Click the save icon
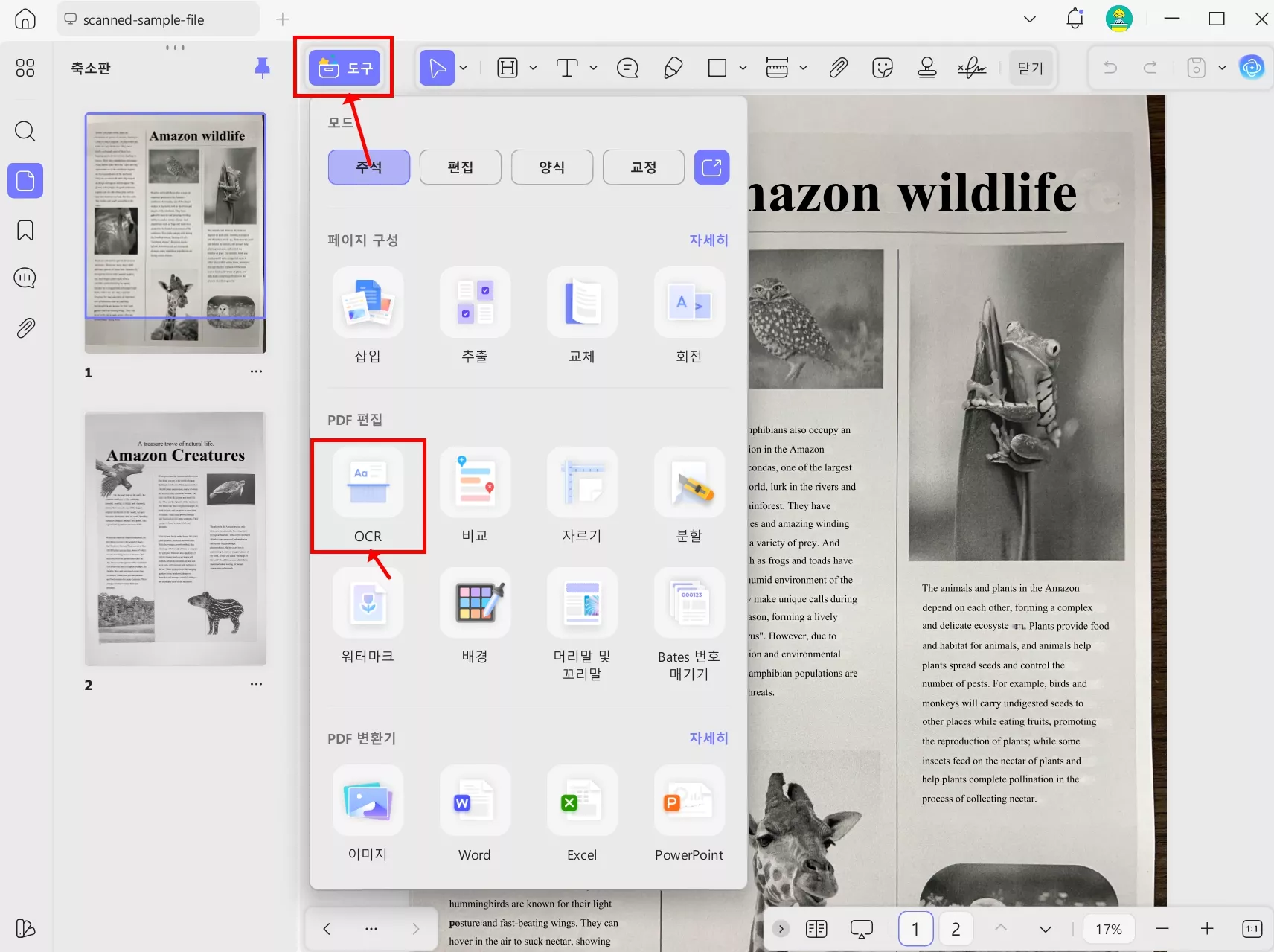Screen dimensions: 1274x952 (x=1197, y=68)
